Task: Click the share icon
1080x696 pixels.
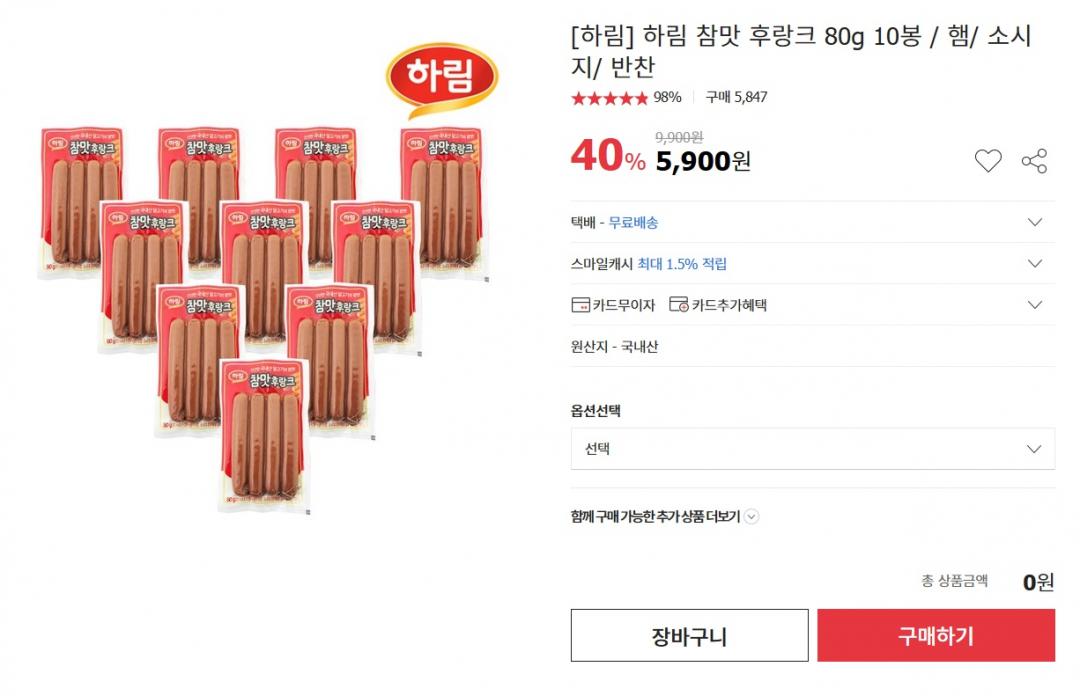Action: [x=1034, y=161]
